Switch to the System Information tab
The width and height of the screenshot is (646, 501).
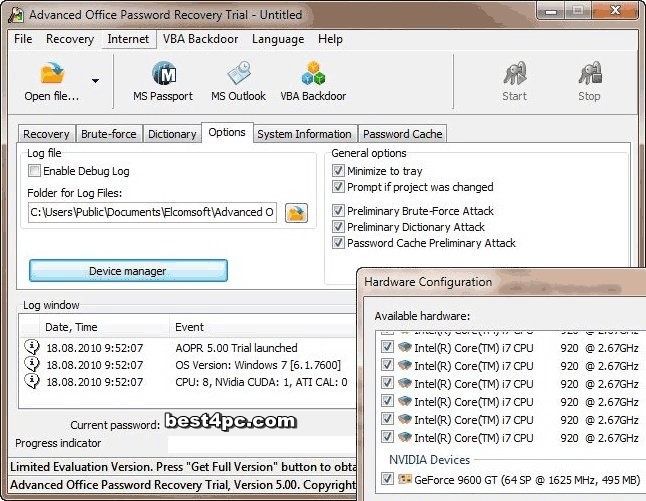(x=304, y=134)
